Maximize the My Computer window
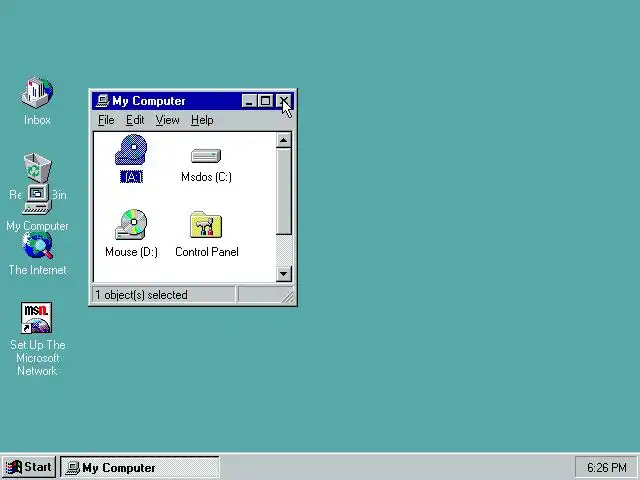This screenshot has height=480, width=640. (x=265, y=101)
